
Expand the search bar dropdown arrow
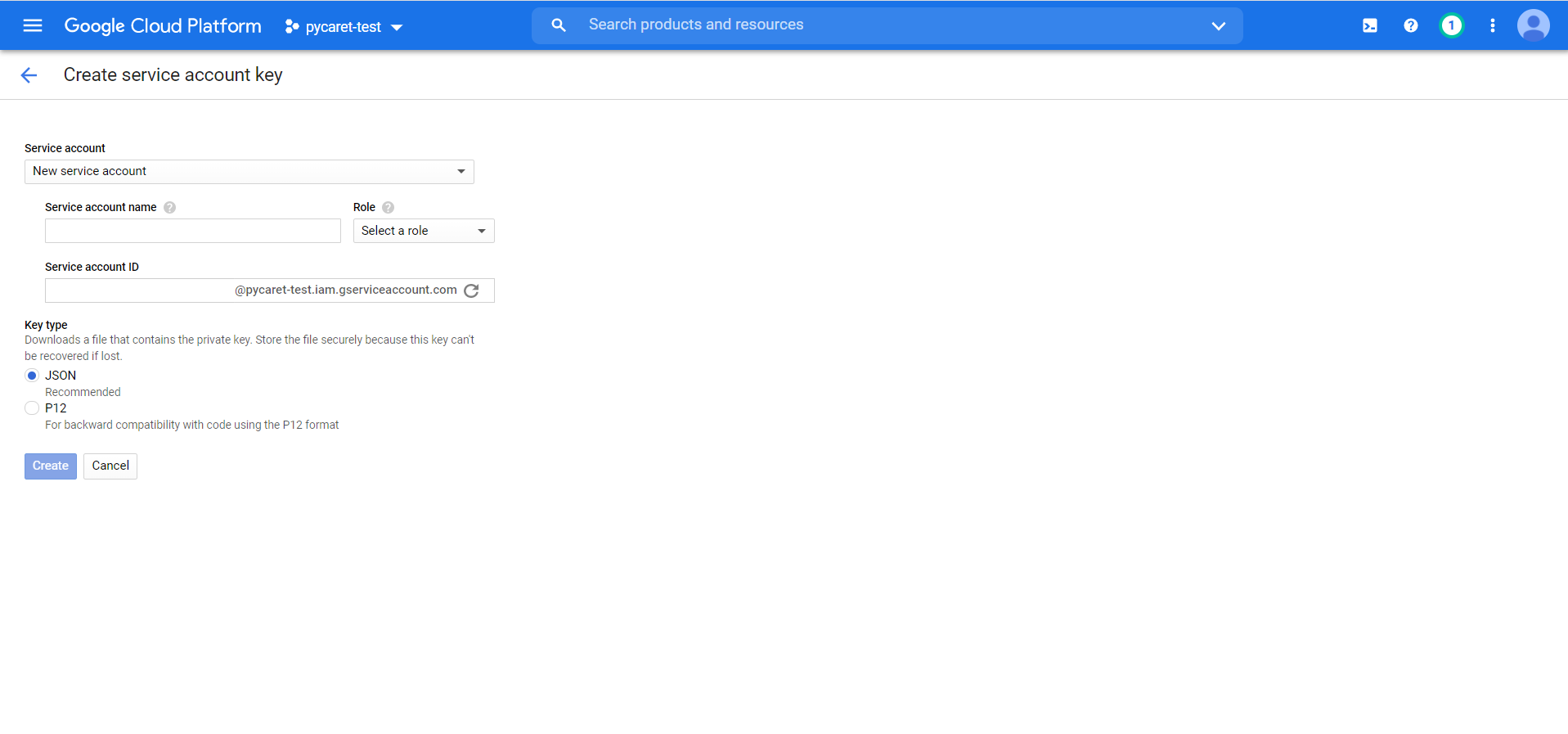pos(1218,26)
